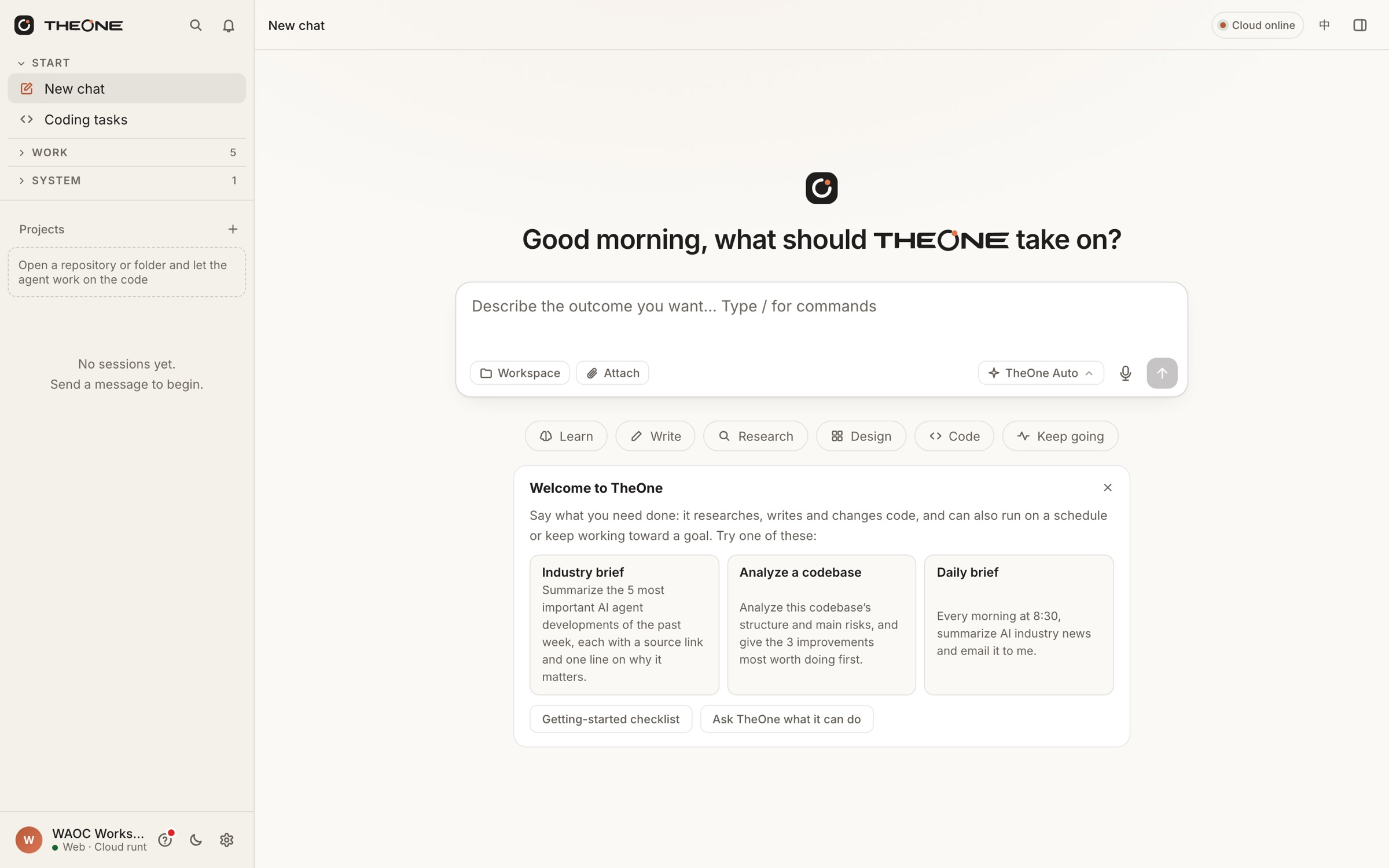Toggle dark mode moon icon
This screenshot has height=868, width=1389.
196,839
